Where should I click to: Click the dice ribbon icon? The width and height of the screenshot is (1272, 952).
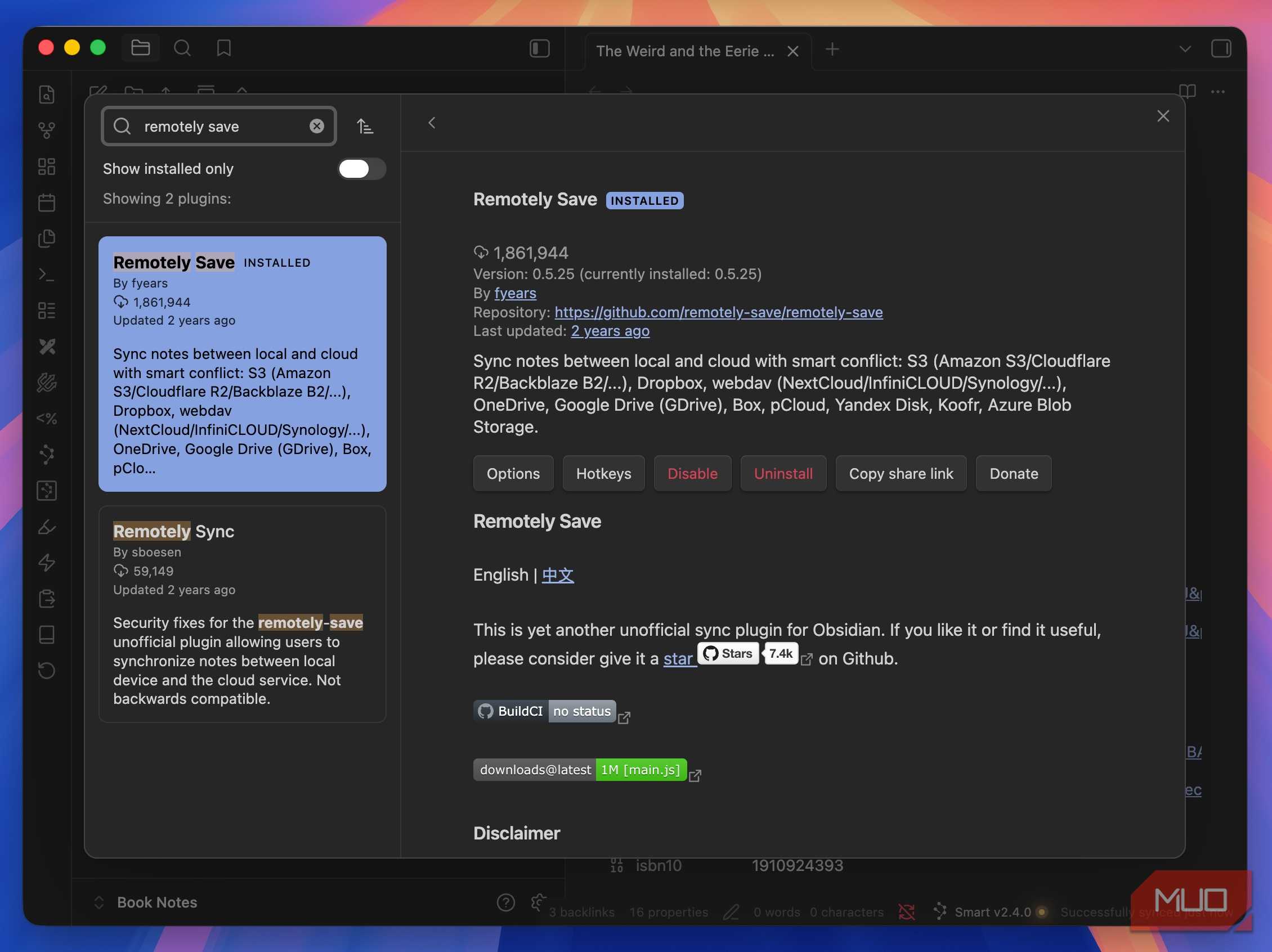click(x=47, y=491)
